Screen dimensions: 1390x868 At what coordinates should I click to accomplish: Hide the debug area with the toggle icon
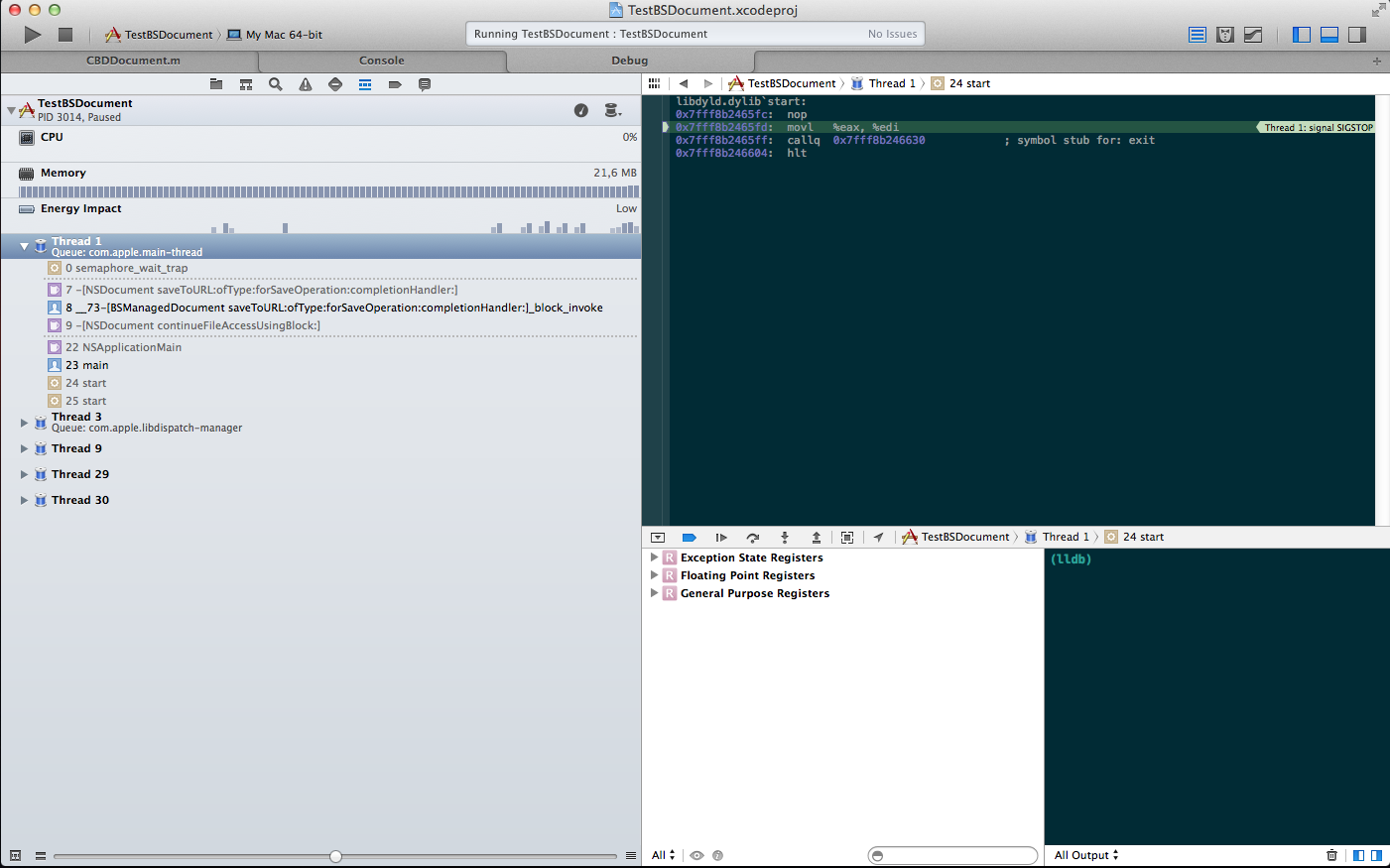[658, 538]
